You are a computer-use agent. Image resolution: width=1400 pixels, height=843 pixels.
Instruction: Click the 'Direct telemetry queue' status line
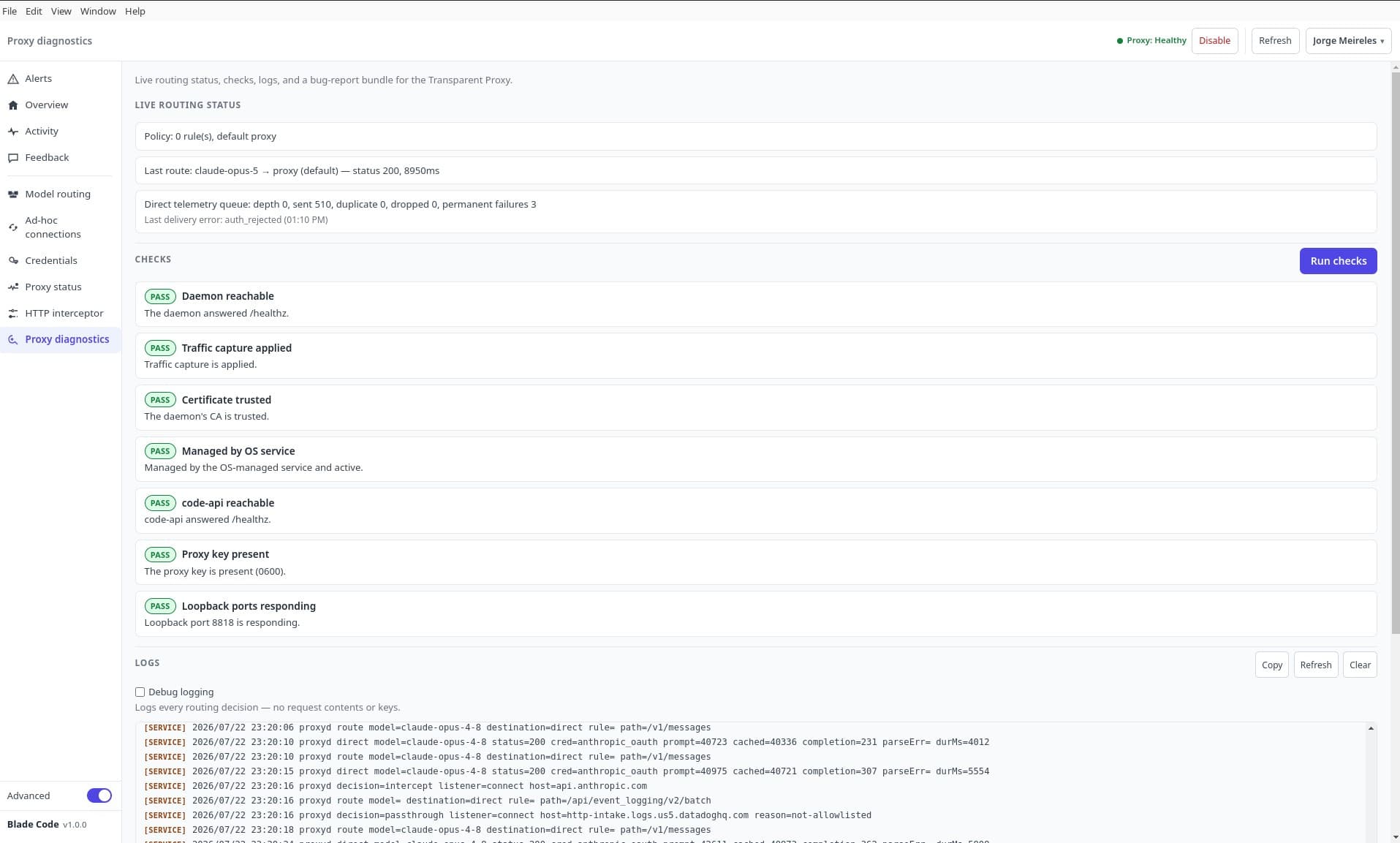[340, 205]
